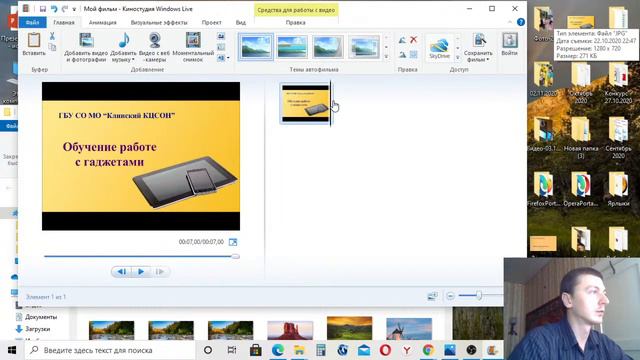Open the quick access toolbar customize dropdown

74,9
